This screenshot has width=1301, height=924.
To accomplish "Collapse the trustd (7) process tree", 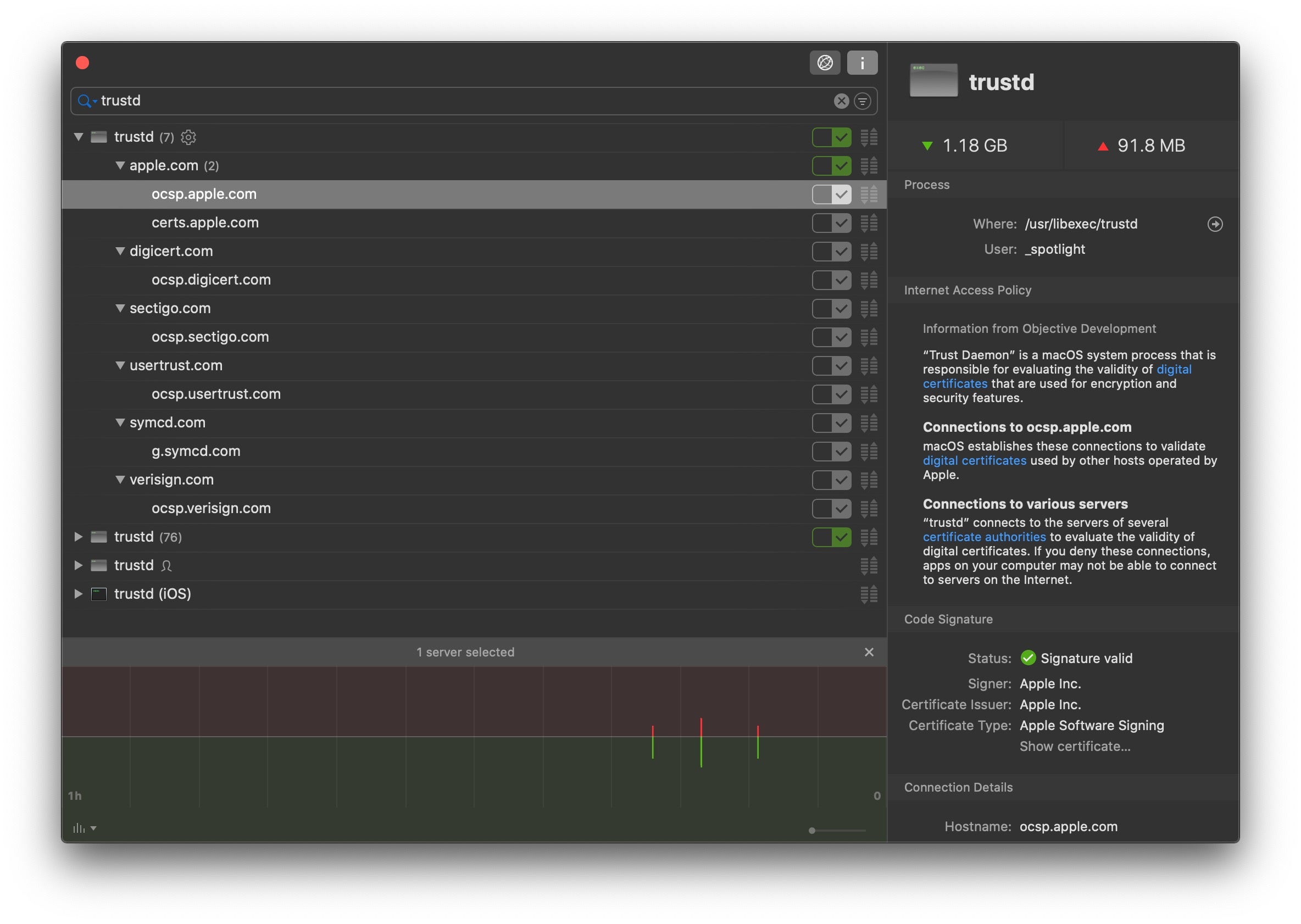I will pyautogui.click(x=79, y=137).
